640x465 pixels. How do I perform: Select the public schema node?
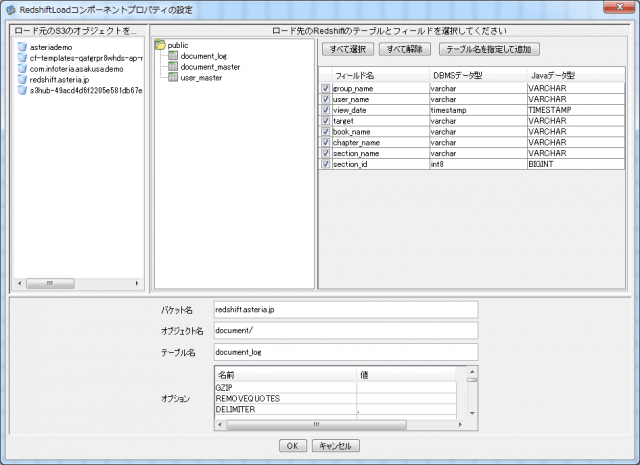click(178, 45)
